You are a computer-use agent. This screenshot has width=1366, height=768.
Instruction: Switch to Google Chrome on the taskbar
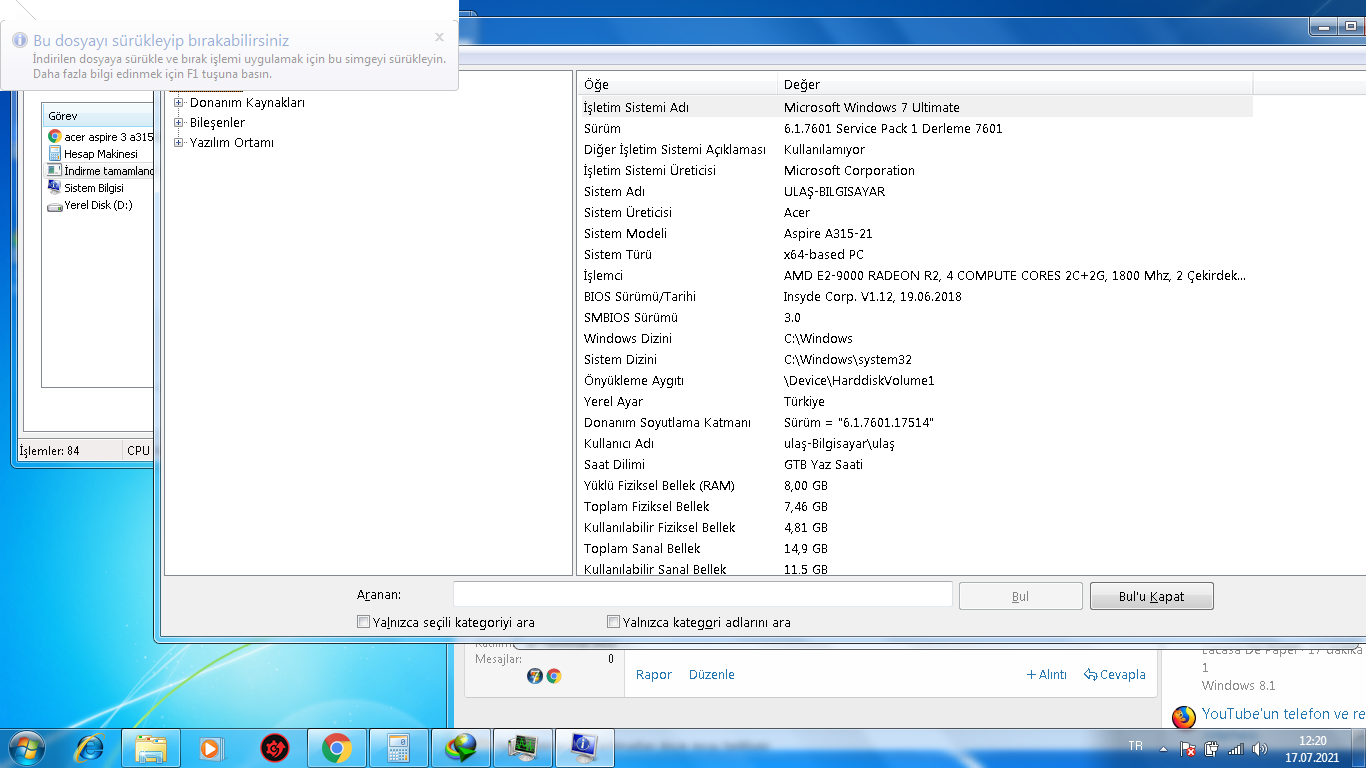tap(336, 748)
